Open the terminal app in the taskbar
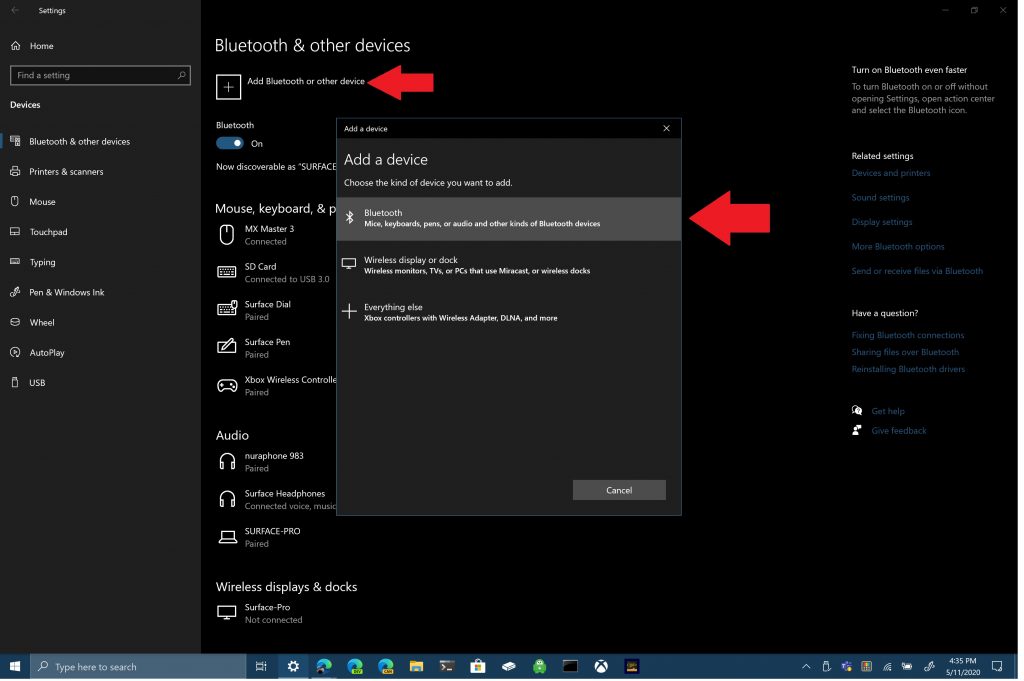The image size is (1024, 681). 449,669
